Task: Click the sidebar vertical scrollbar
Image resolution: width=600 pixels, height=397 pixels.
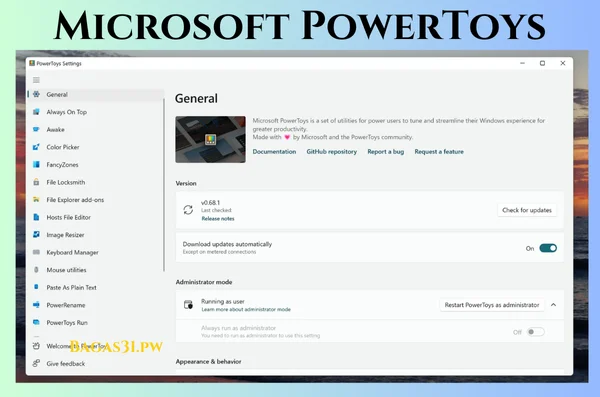Action: 164,185
